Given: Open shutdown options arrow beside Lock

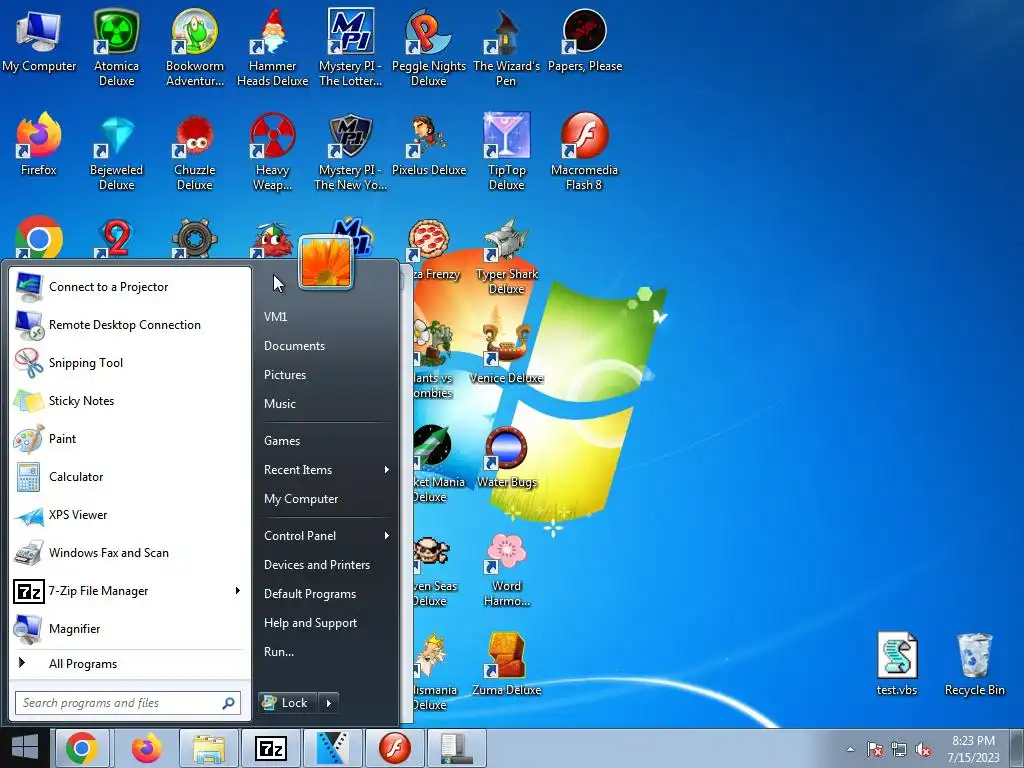Looking at the screenshot, I should click(328, 703).
